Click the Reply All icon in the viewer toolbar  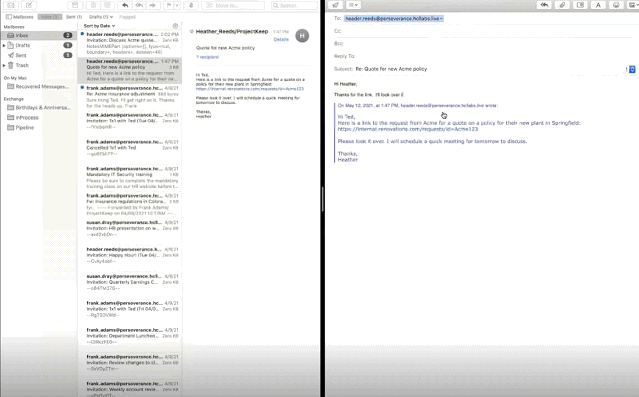[139, 5]
